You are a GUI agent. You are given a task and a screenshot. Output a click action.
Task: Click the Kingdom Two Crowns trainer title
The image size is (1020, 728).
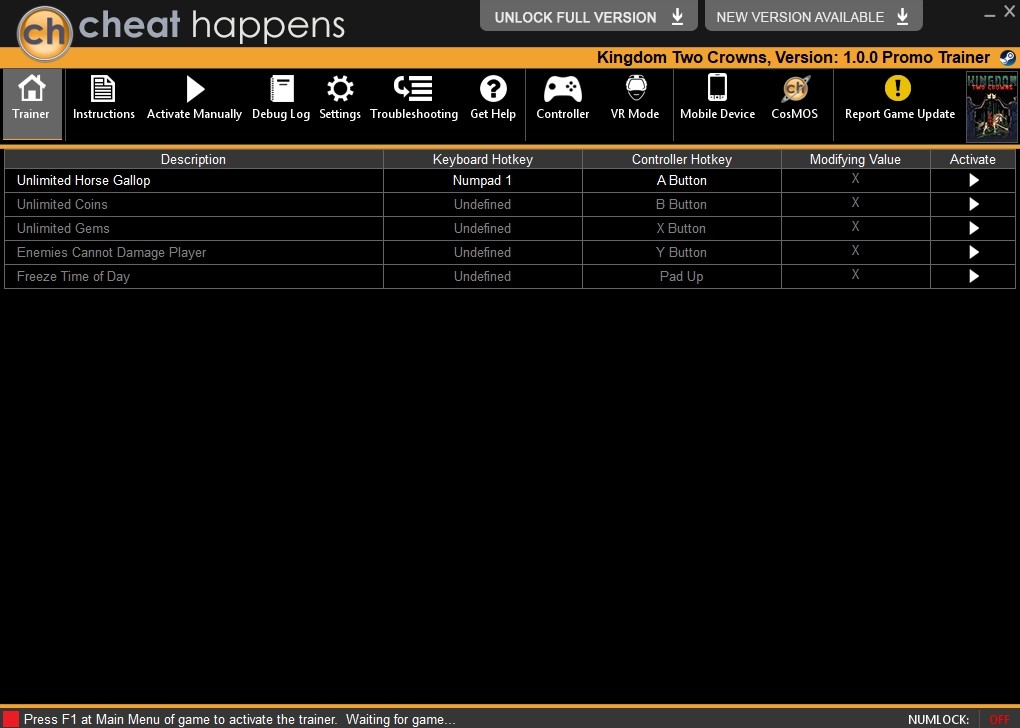tap(794, 58)
